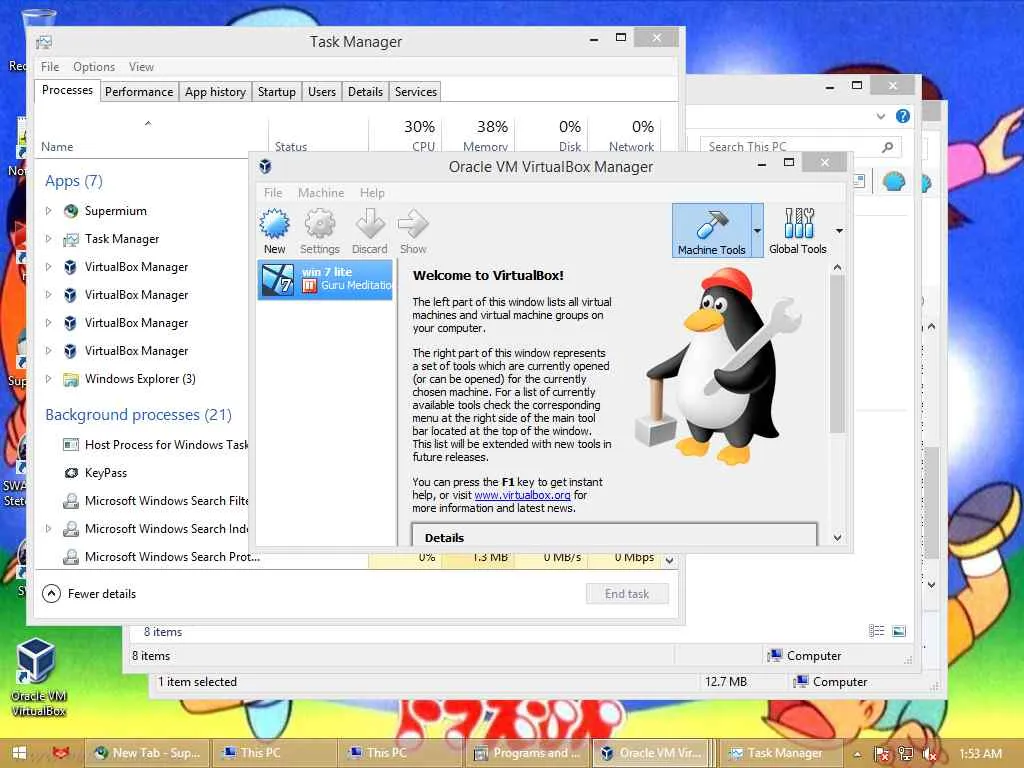Switch to the App history tab

[215, 91]
